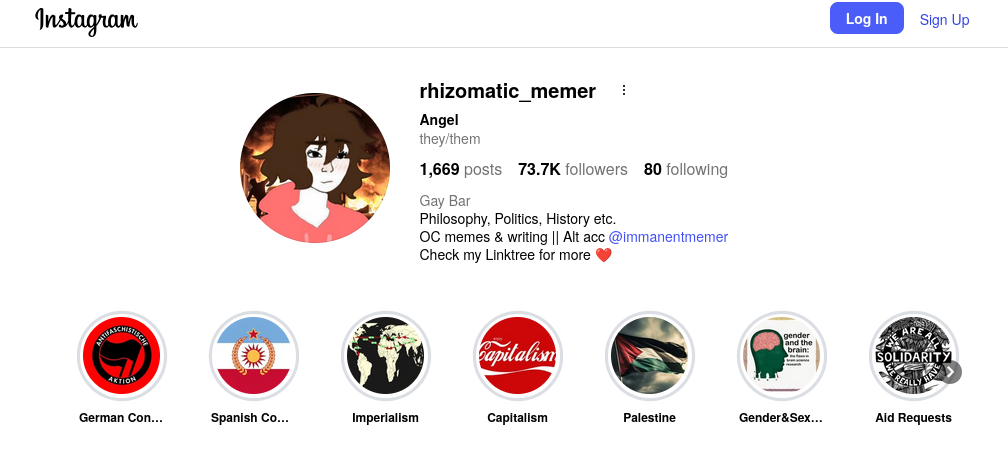Viewport: 1008px width, 459px height.
Task: View the Imperialism world map highlight
Action: pyautogui.click(x=385, y=356)
